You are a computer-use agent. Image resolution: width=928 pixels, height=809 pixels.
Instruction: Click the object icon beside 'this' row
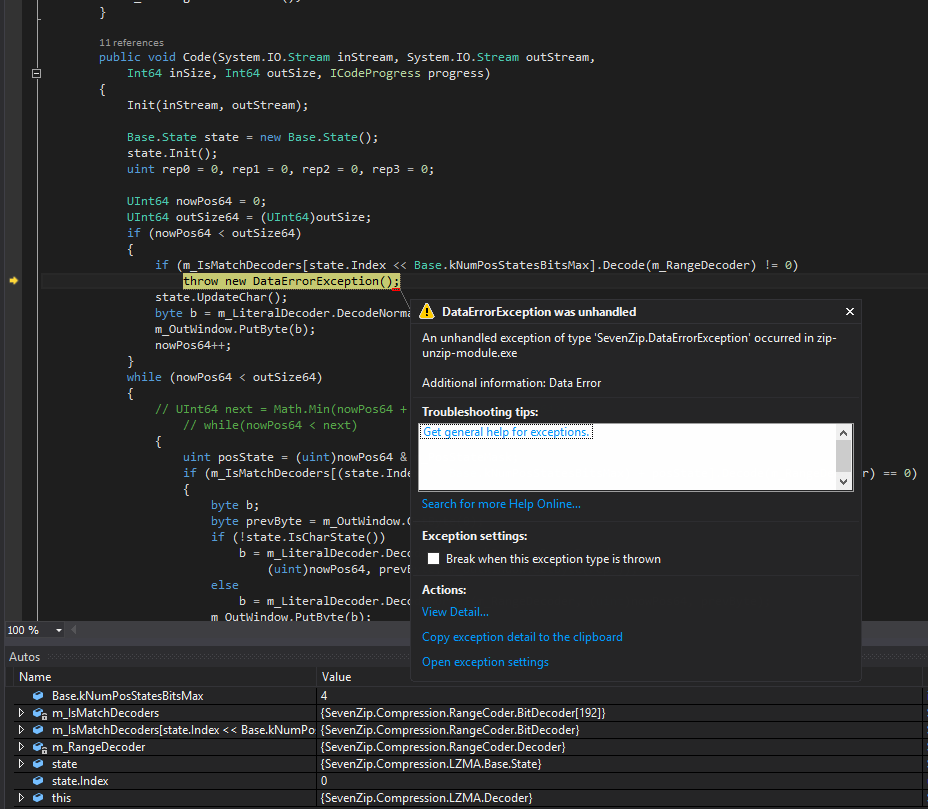pos(39,798)
